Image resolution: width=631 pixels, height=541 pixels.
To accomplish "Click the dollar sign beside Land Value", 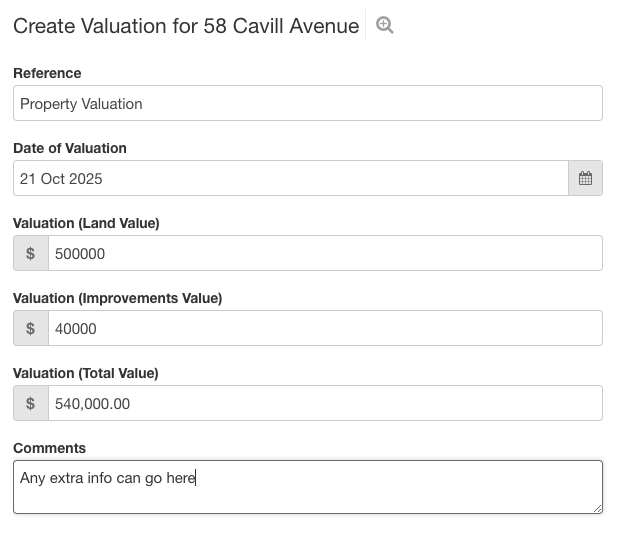I will tap(31, 254).
